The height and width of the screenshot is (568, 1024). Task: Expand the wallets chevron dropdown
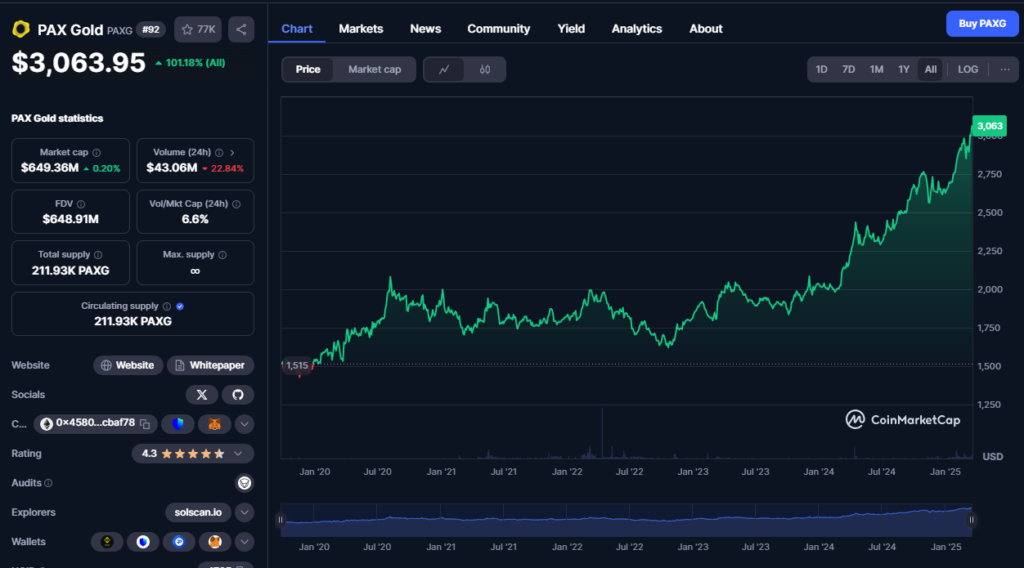pyautogui.click(x=244, y=542)
